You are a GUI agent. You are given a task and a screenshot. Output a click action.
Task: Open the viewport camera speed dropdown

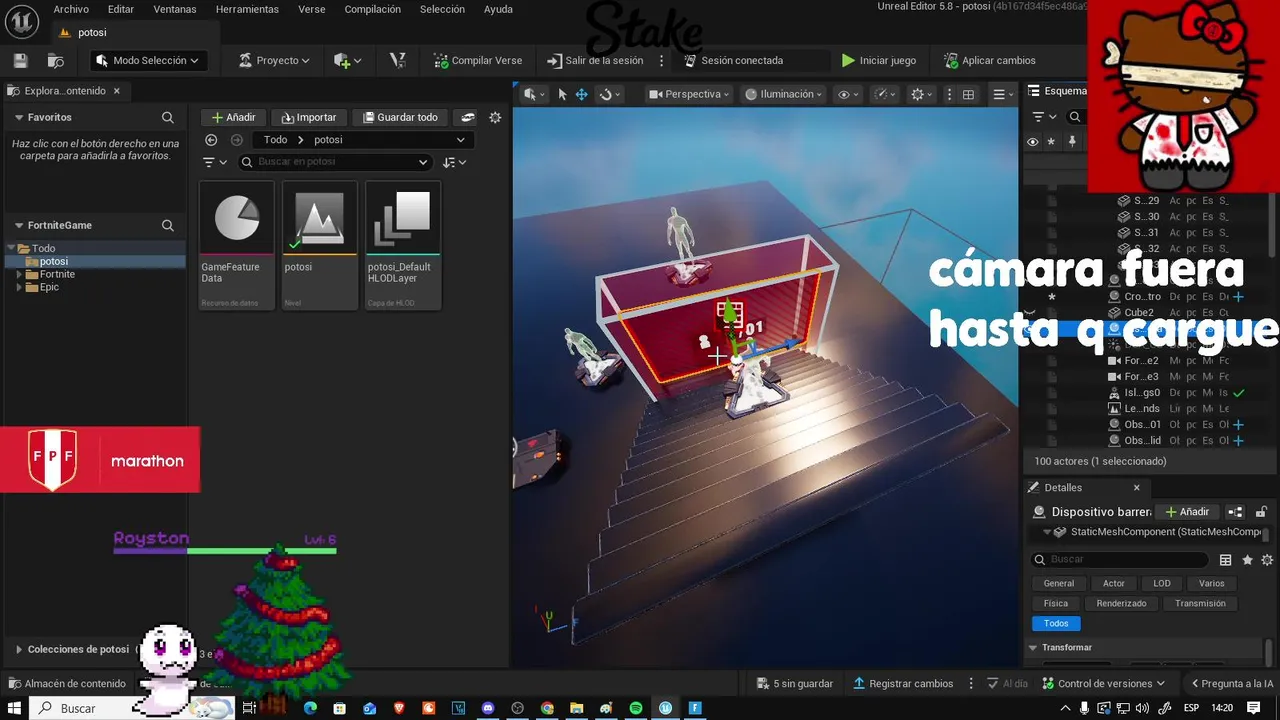coord(885,94)
